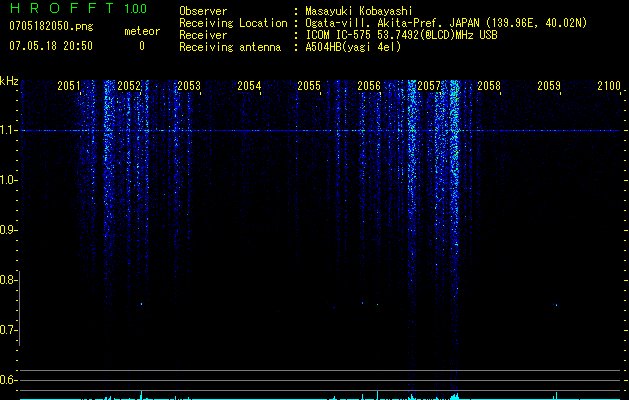629x400 pixels.
Task: Click the 1.0 kHz frequency axis label
Action: (8, 180)
